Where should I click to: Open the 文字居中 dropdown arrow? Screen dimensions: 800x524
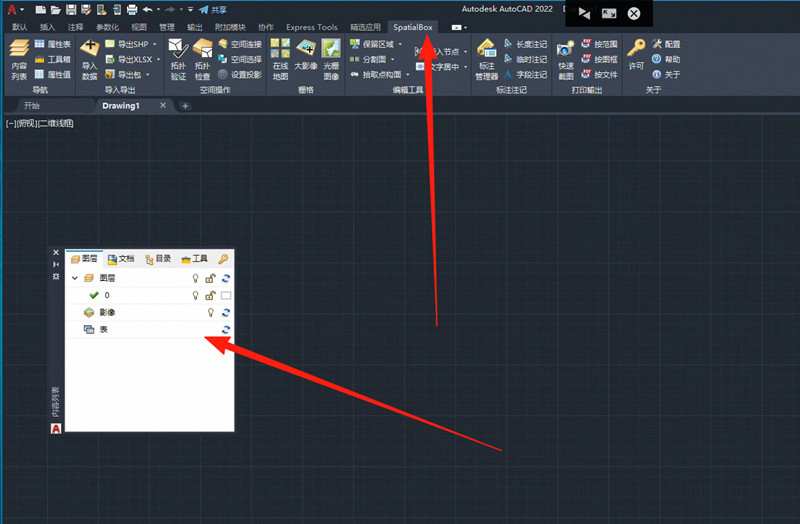click(x=465, y=67)
